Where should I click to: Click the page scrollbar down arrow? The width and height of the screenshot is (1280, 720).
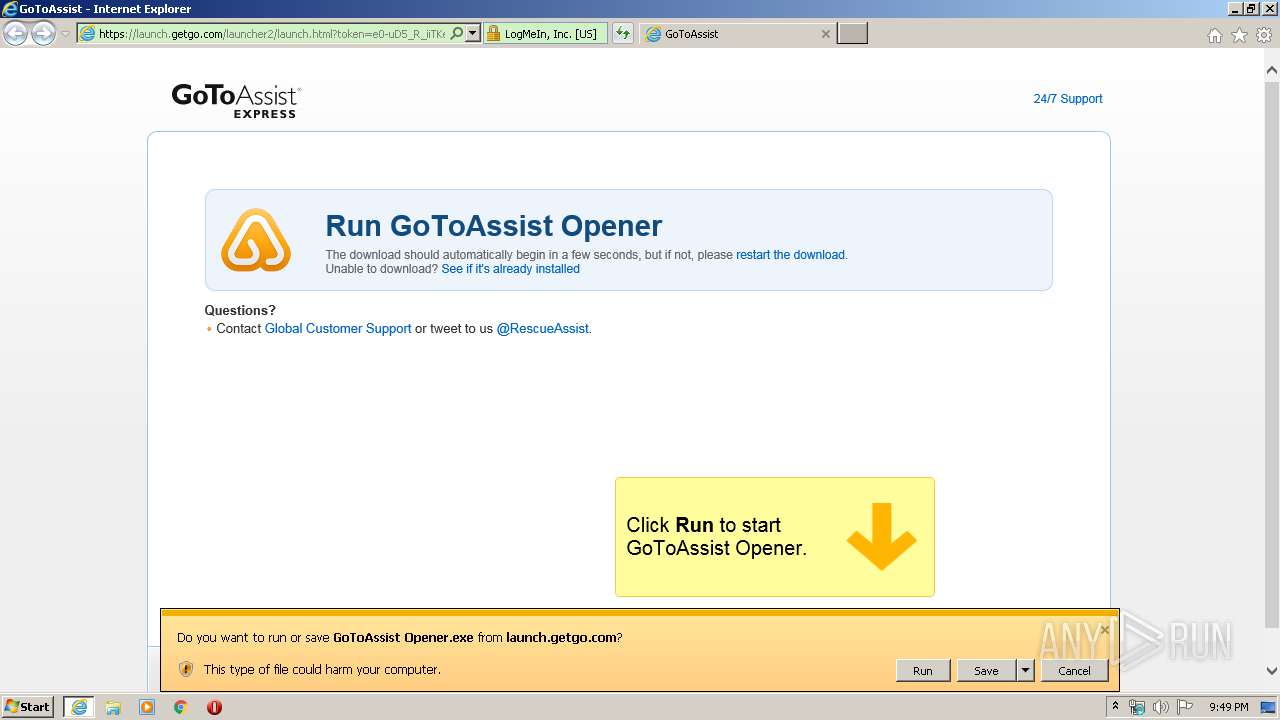[1272, 671]
